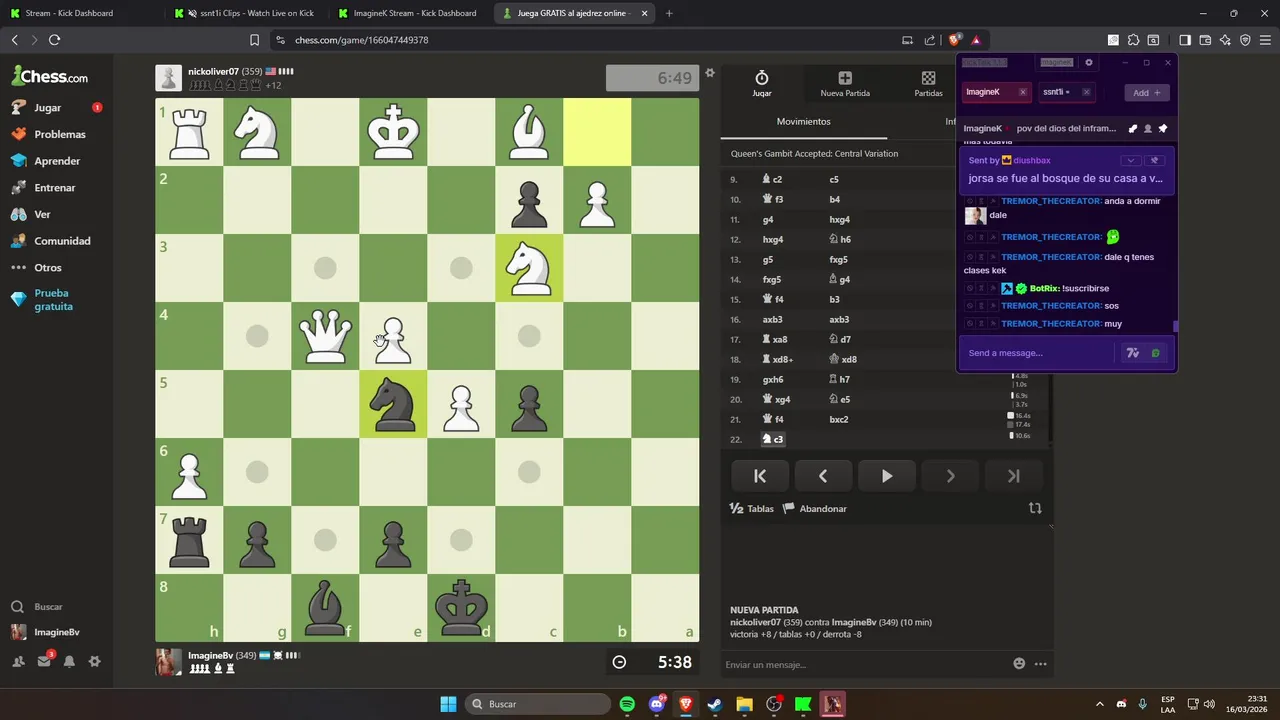Viewport: 1280px width, 720px height.
Task: Open messages envelope icon in sidebar
Action: [x=44, y=661]
